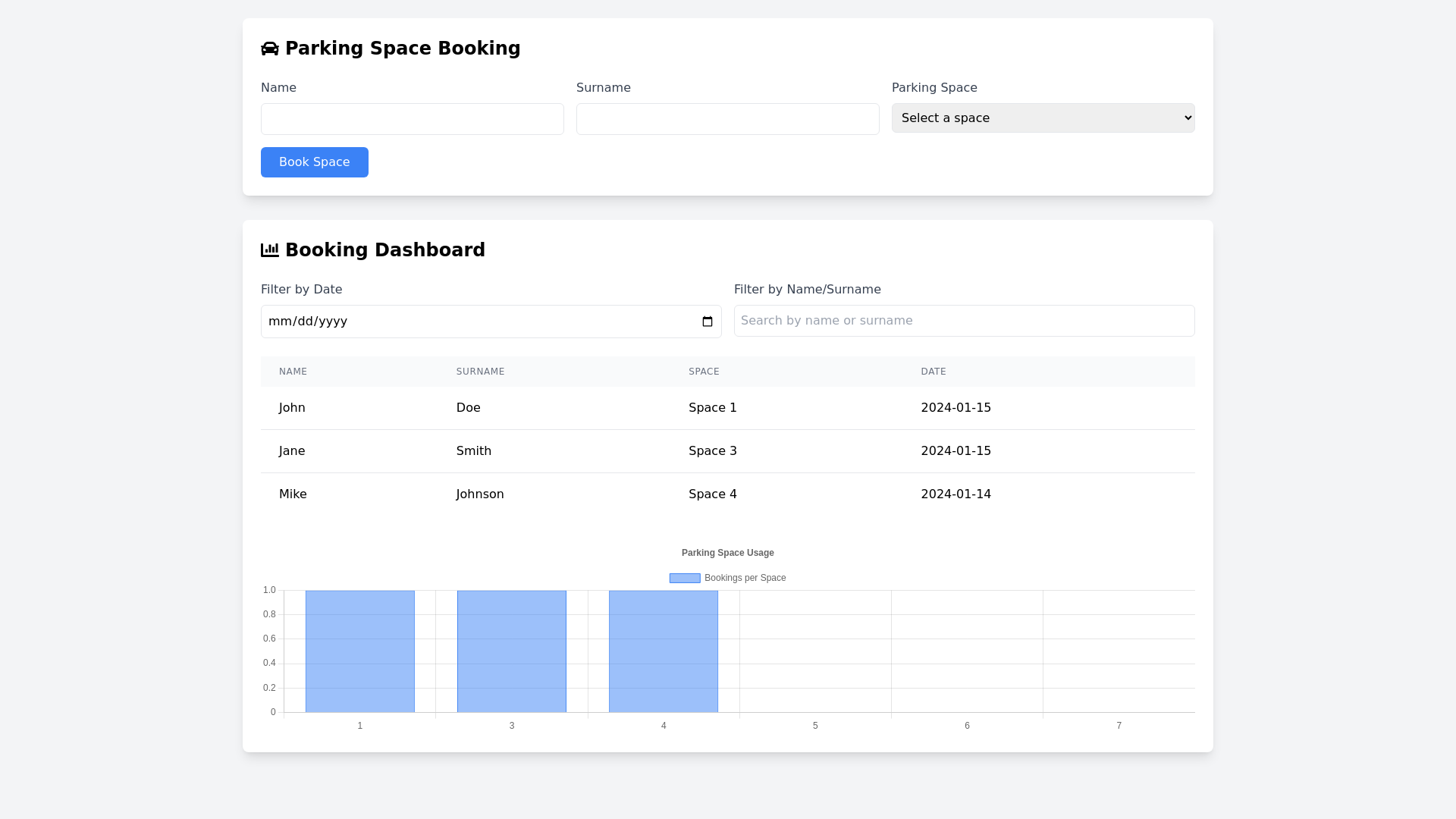Select the Mike Johnson booking row
Screen dimensions: 1456x819
(727, 494)
